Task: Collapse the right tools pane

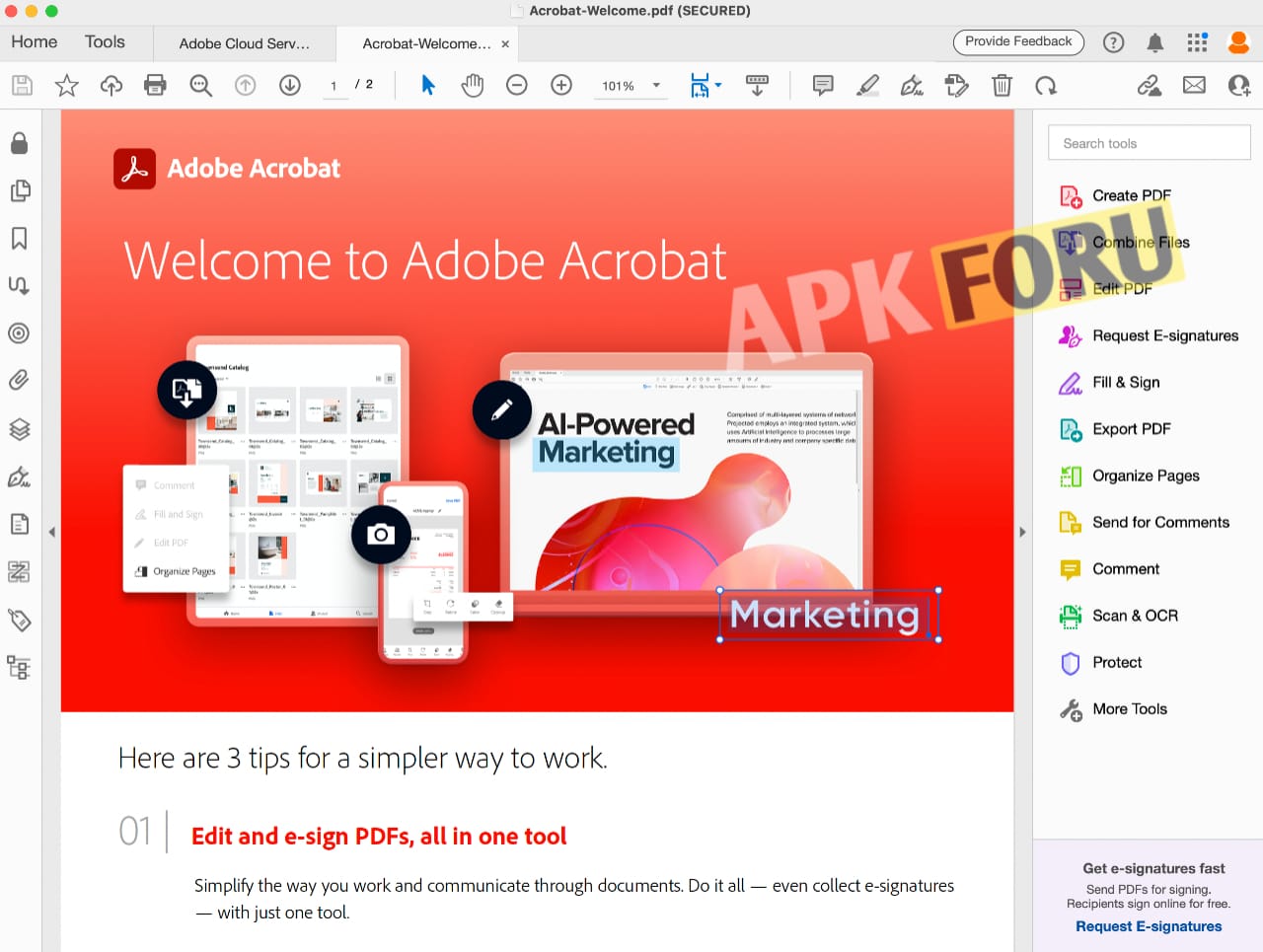Action: (1023, 532)
